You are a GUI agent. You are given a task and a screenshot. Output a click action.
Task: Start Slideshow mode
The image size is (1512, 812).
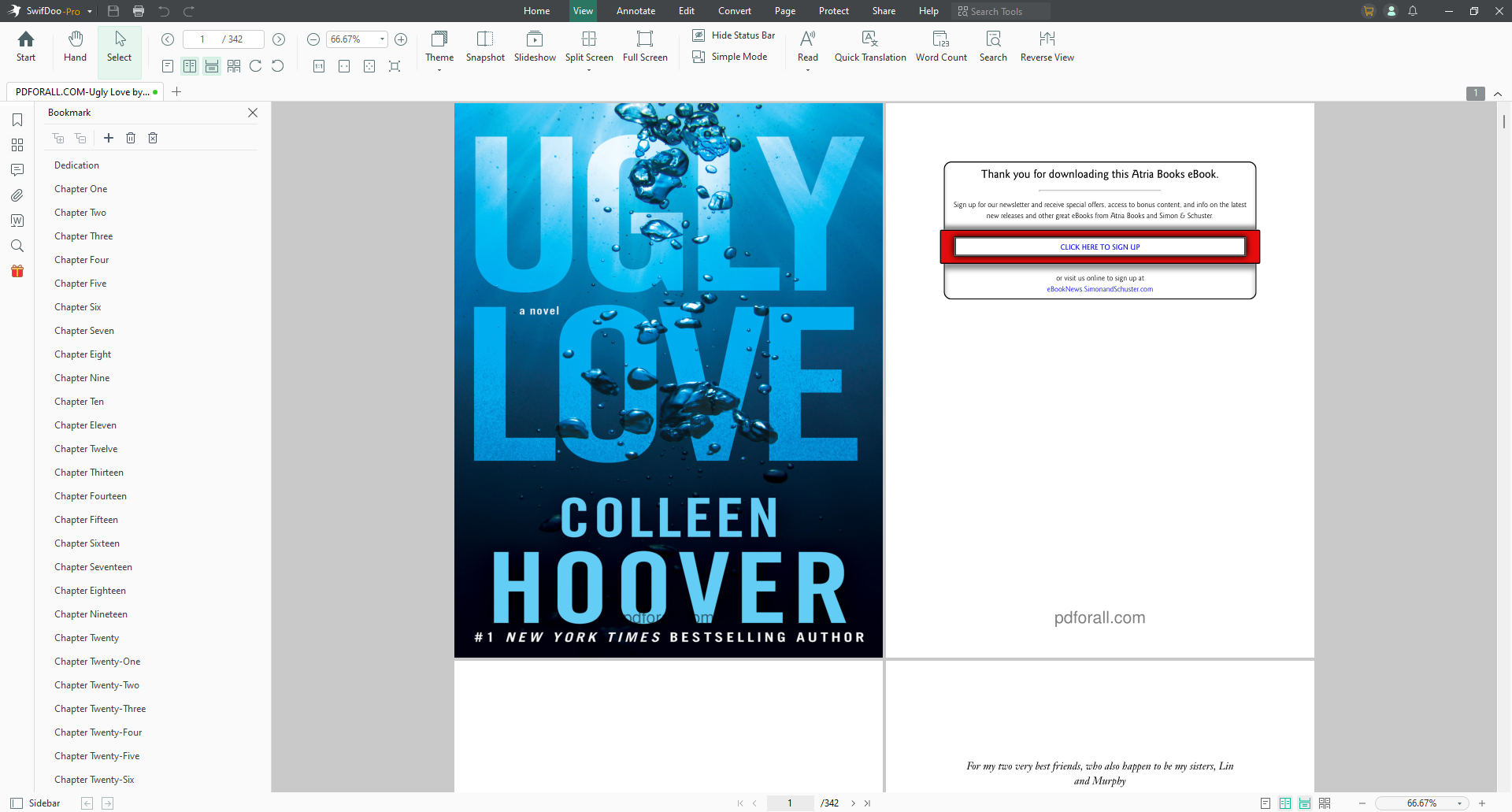click(535, 46)
